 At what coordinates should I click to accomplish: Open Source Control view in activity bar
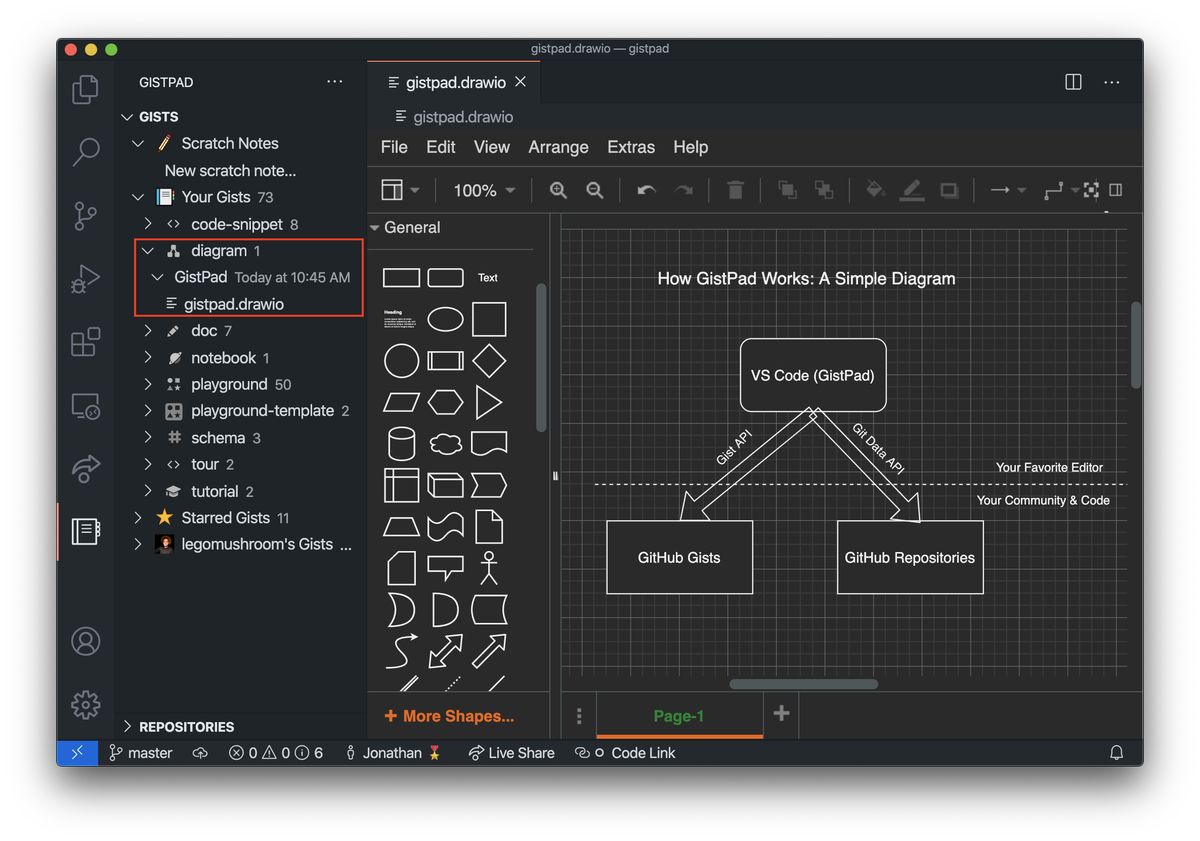[x=86, y=216]
